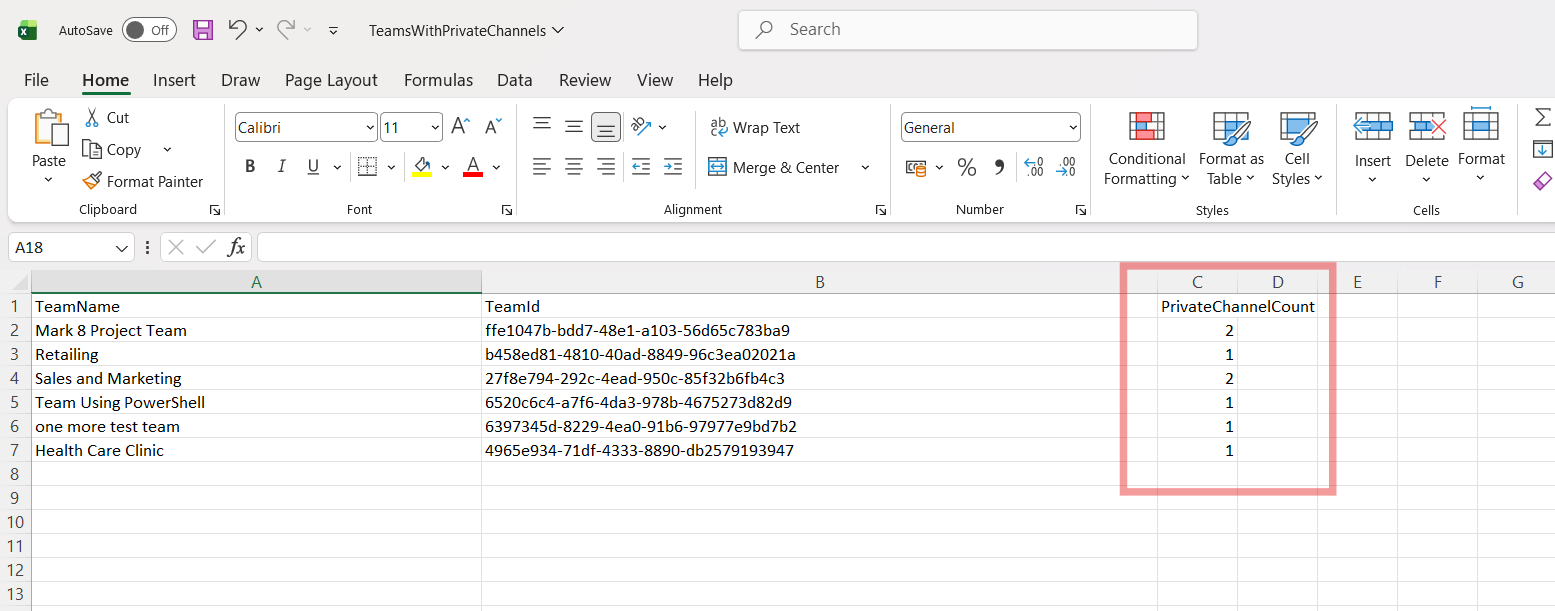The height and width of the screenshot is (611, 1555).
Task: Switch to the Page Layout tab
Action: (x=331, y=80)
